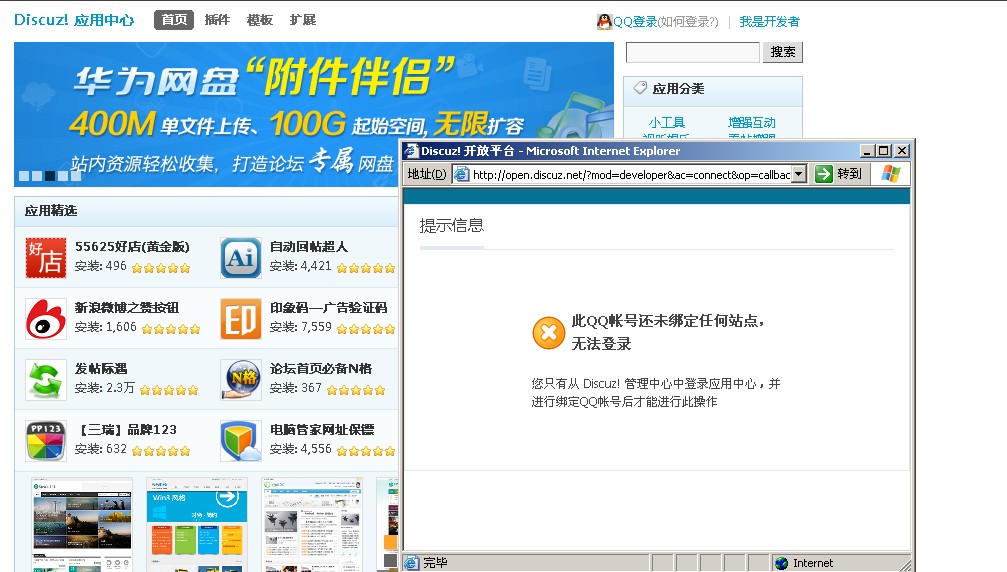Click the QQ penguin login icon
The width and height of the screenshot is (1007, 572).
[604, 22]
